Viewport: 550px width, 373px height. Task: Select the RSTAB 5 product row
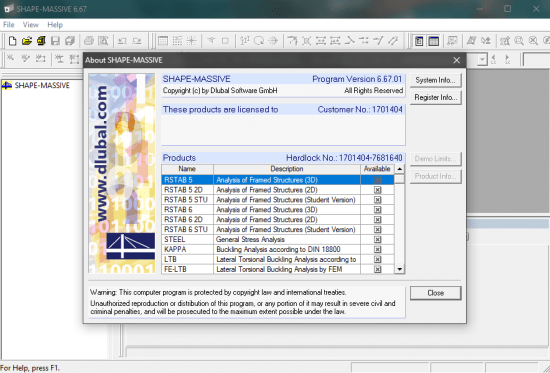coord(278,180)
